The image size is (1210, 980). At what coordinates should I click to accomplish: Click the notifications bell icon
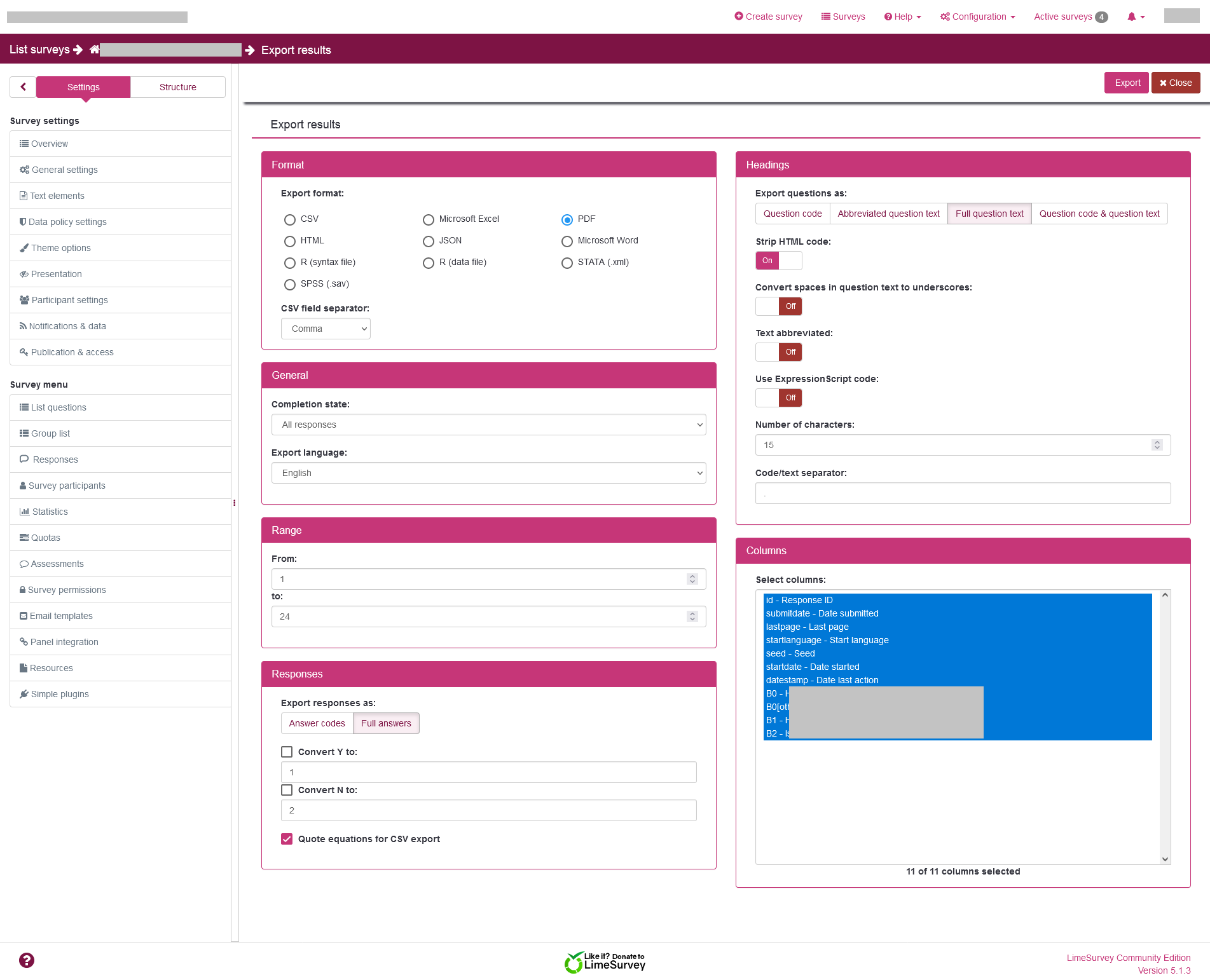(1132, 17)
